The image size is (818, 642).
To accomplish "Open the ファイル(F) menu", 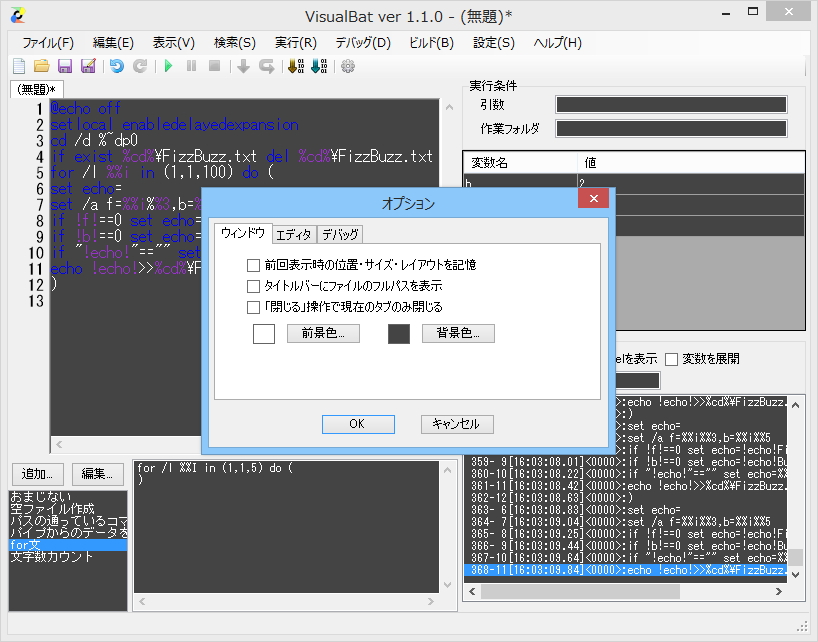I will (x=48, y=43).
